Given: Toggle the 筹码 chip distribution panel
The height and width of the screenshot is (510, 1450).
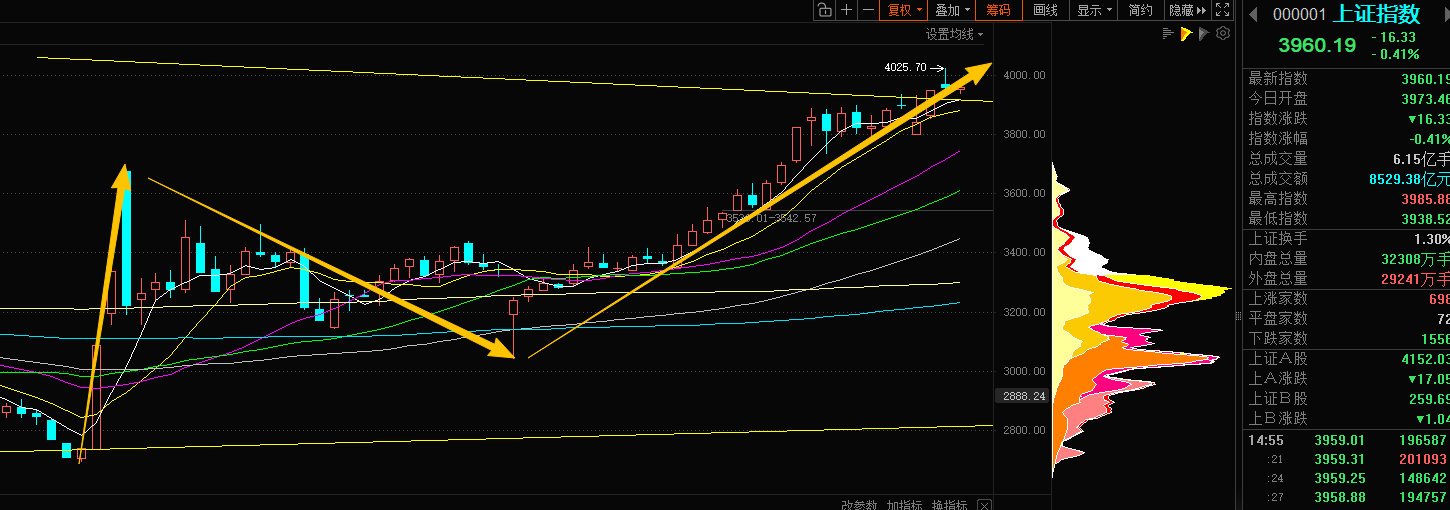Looking at the screenshot, I should pos(998,10).
